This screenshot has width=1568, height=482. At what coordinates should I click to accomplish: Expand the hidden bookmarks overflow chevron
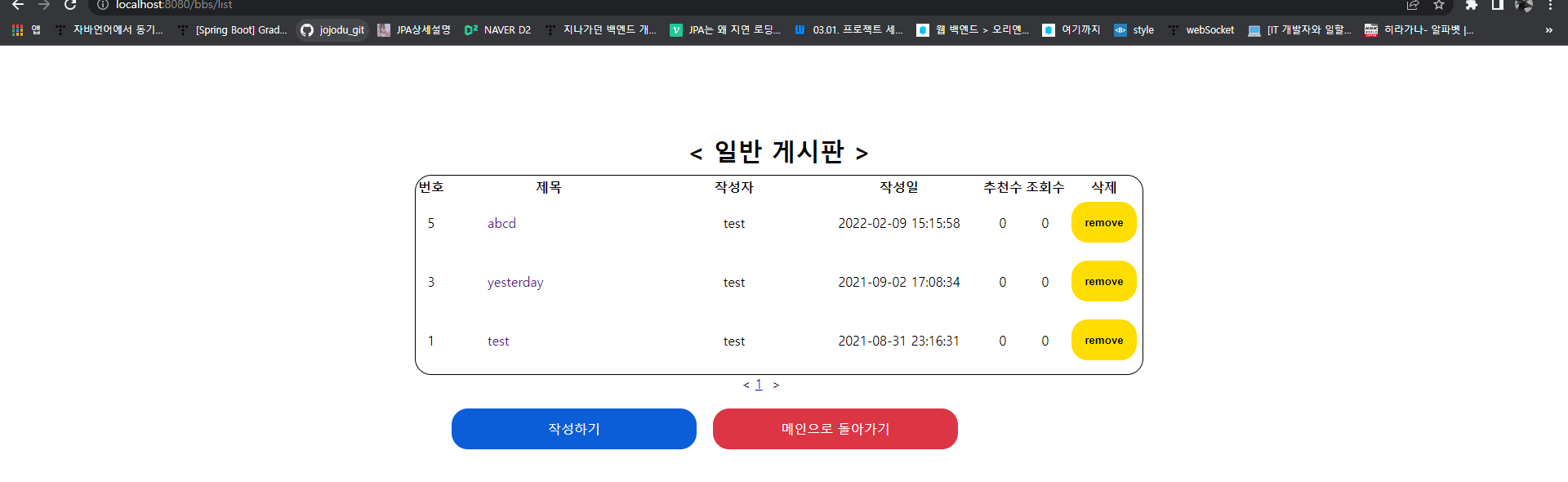(1549, 30)
